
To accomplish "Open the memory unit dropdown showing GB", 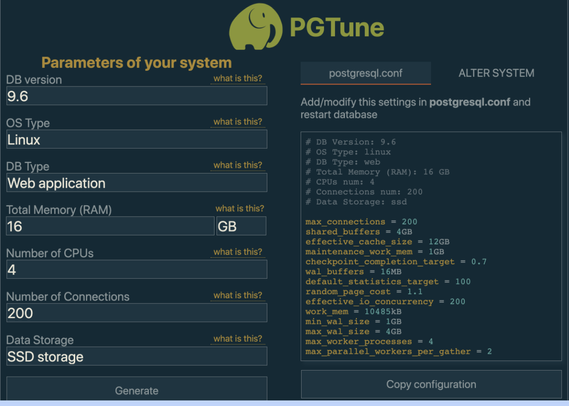I will pyautogui.click(x=241, y=226).
